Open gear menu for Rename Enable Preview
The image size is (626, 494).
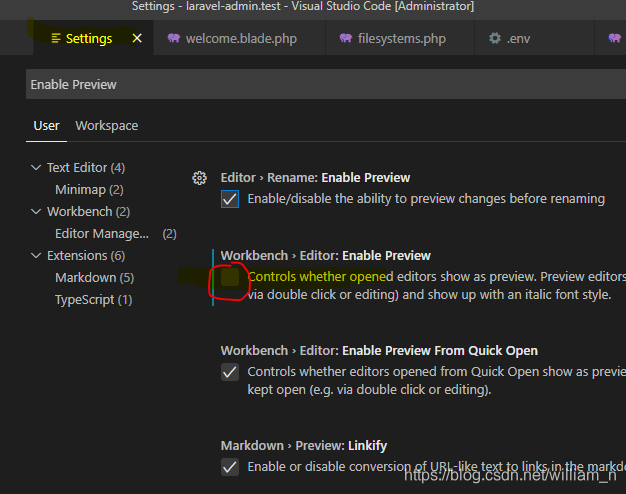tap(199, 178)
